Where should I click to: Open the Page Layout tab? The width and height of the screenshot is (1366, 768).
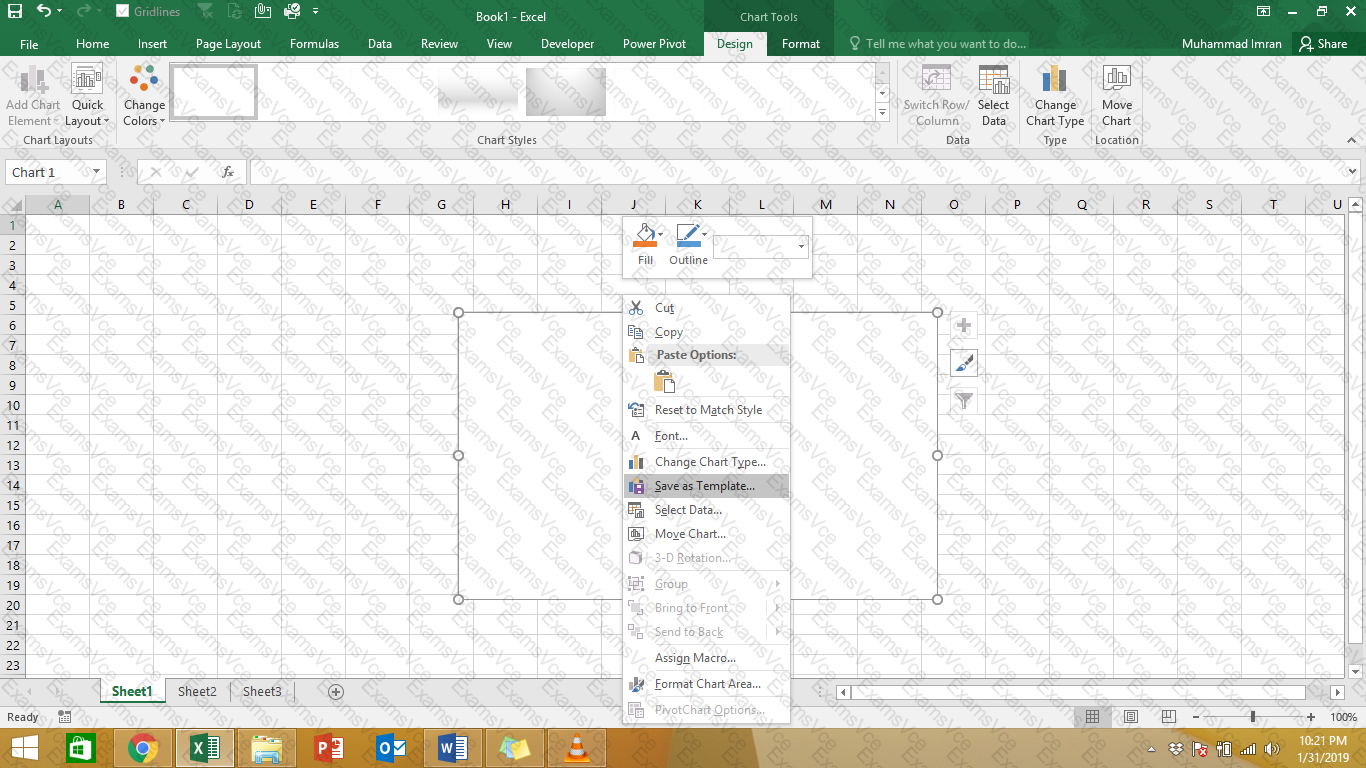(x=228, y=44)
